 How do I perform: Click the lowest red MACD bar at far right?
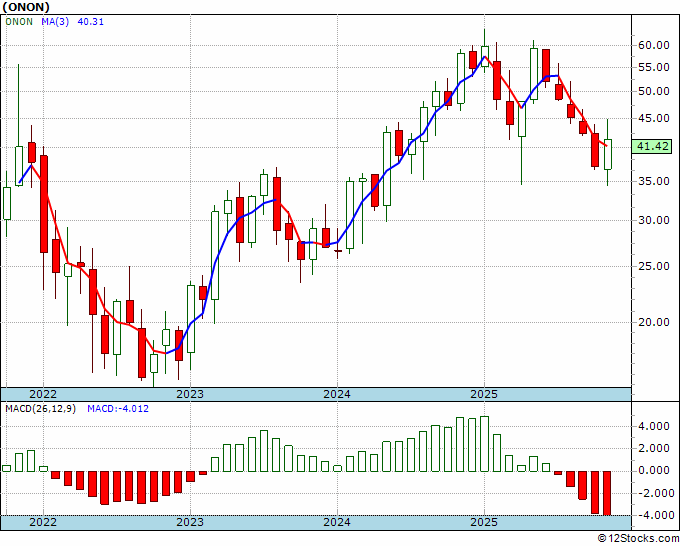[x=607, y=493]
